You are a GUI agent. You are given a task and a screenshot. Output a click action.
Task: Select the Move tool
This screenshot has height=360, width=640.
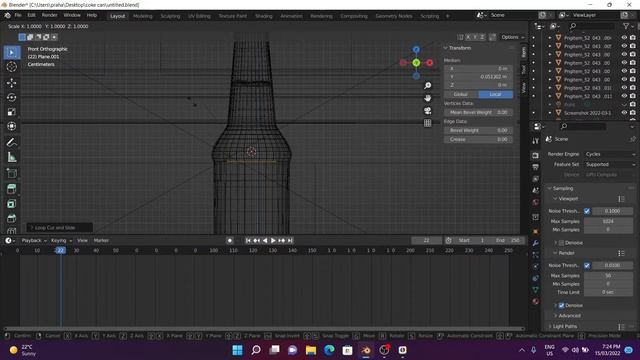tap(11, 83)
